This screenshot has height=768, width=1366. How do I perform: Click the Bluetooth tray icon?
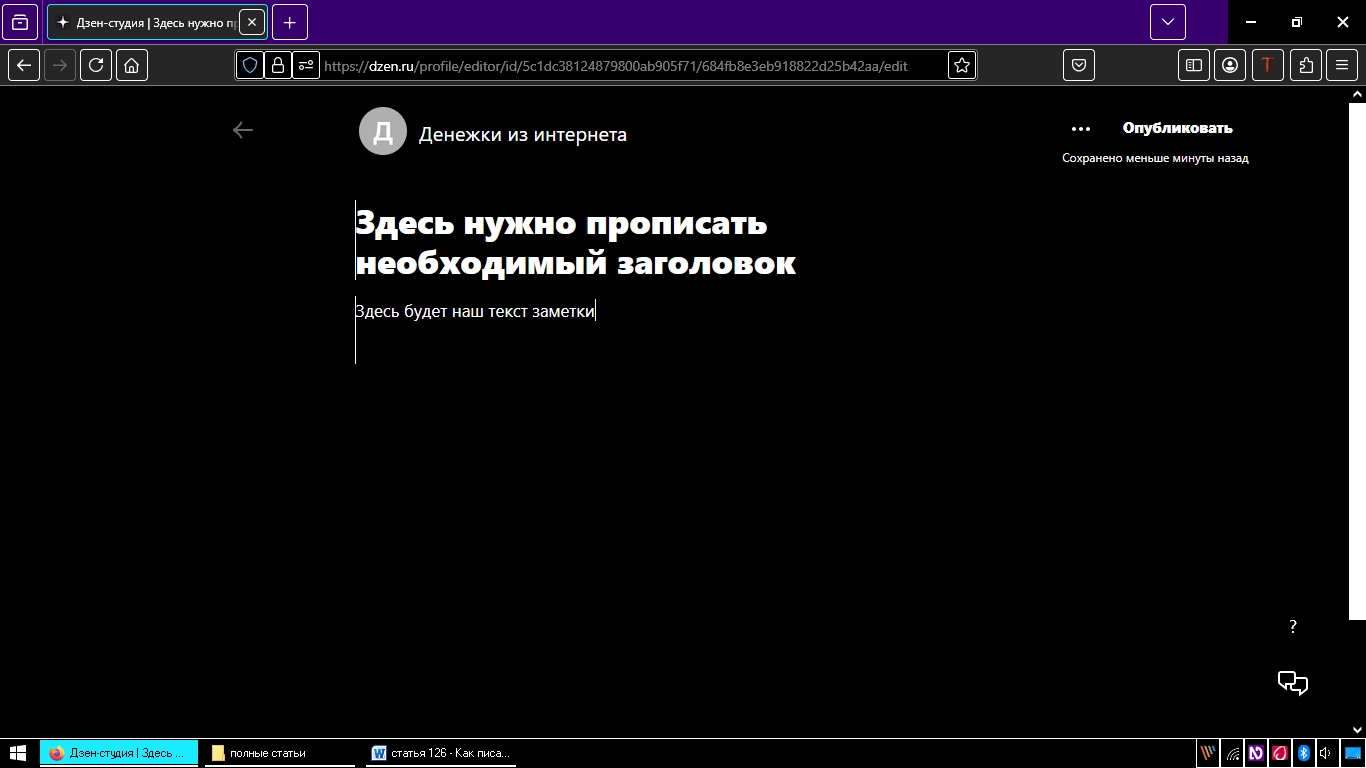tap(1303, 753)
